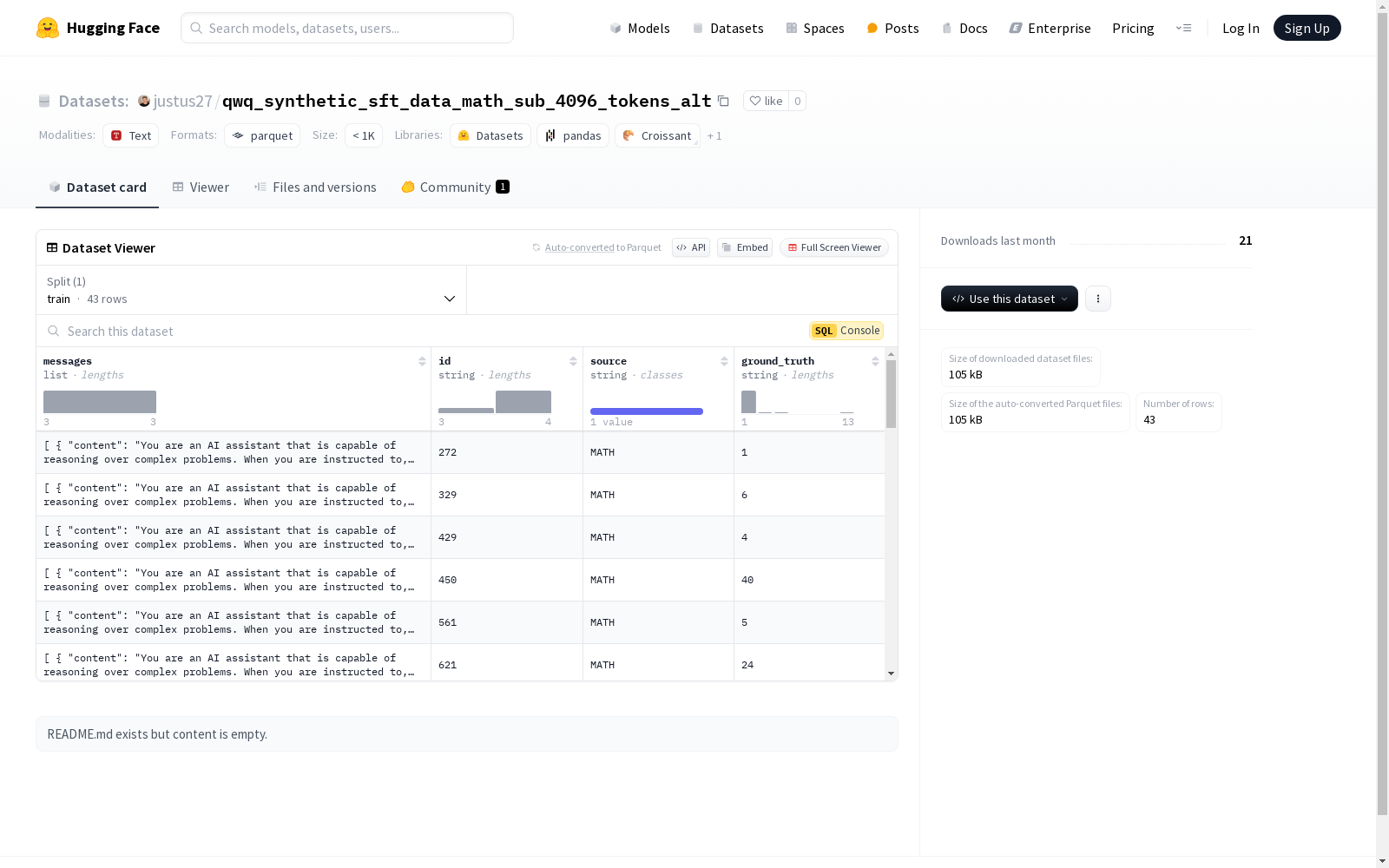The image size is (1389, 868).
Task: Click the Sign Up button
Action: tap(1307, 28)
